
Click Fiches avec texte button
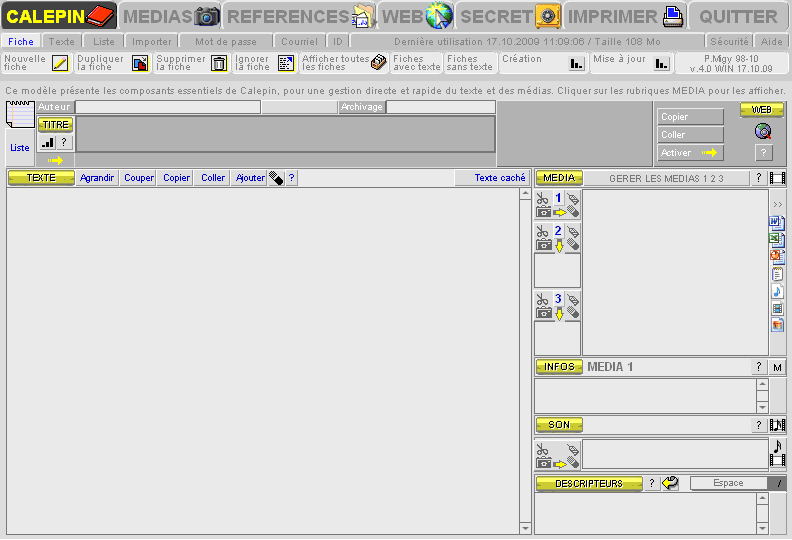pyautogui.click(x=417, y=63)
